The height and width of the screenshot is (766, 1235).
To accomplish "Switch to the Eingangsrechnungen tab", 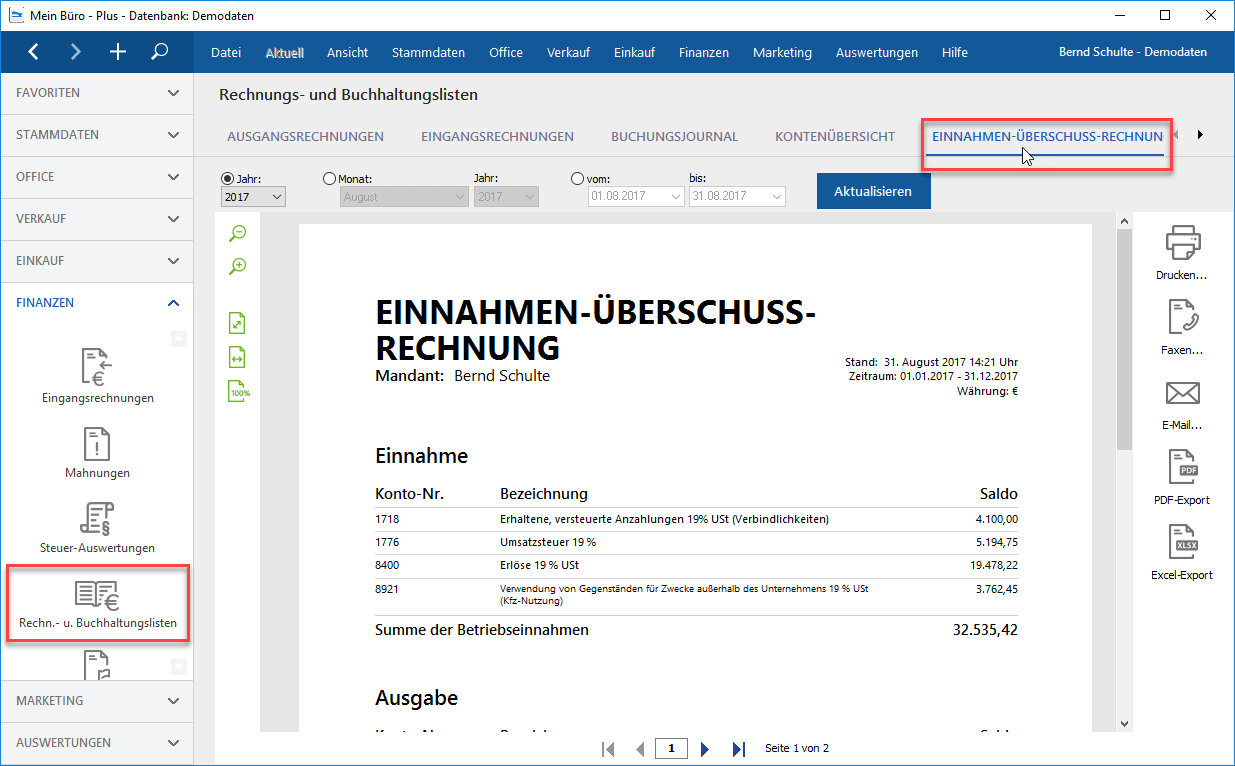I will click(x=496, y=136).
